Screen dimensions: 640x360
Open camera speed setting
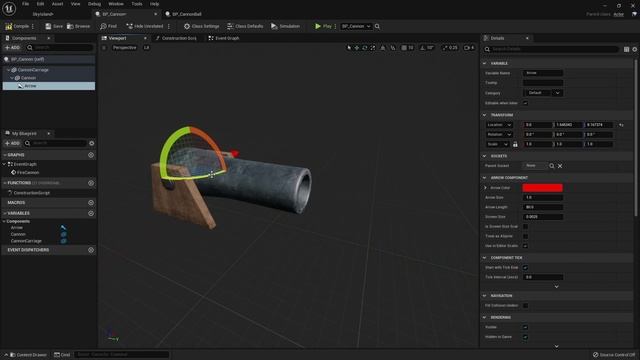[469, 48]
